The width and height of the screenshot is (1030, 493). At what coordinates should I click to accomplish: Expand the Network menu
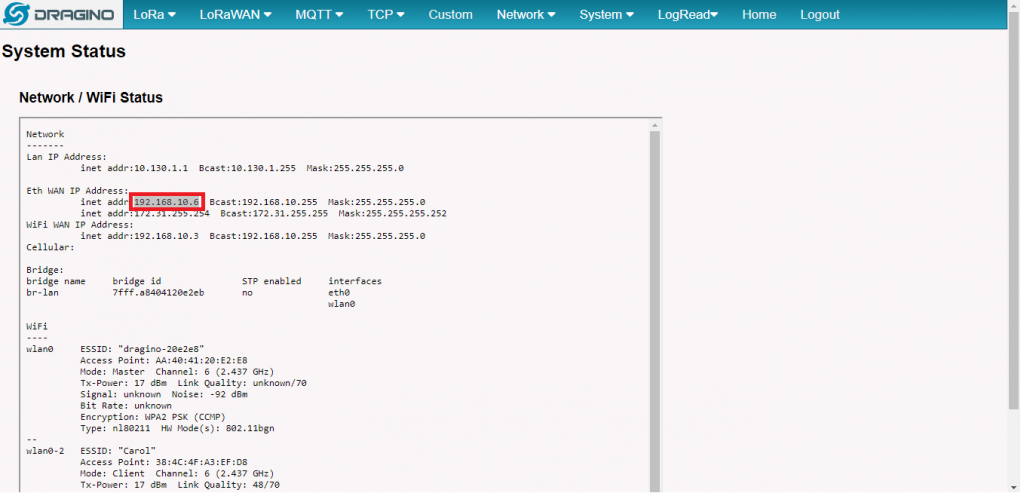(x=526, y=15)
